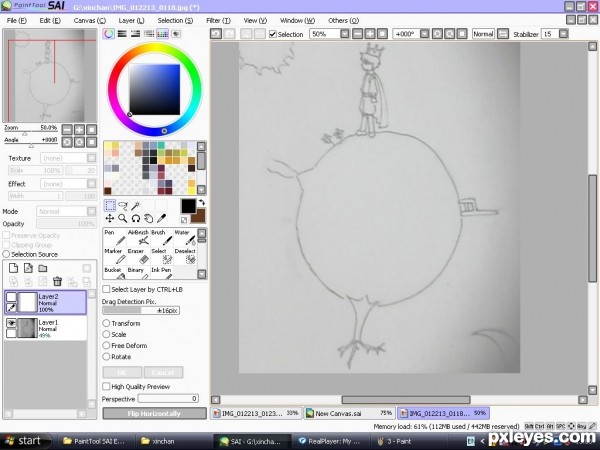
Task: Click undo in the canvas toolbar
Action: point(216,34)
